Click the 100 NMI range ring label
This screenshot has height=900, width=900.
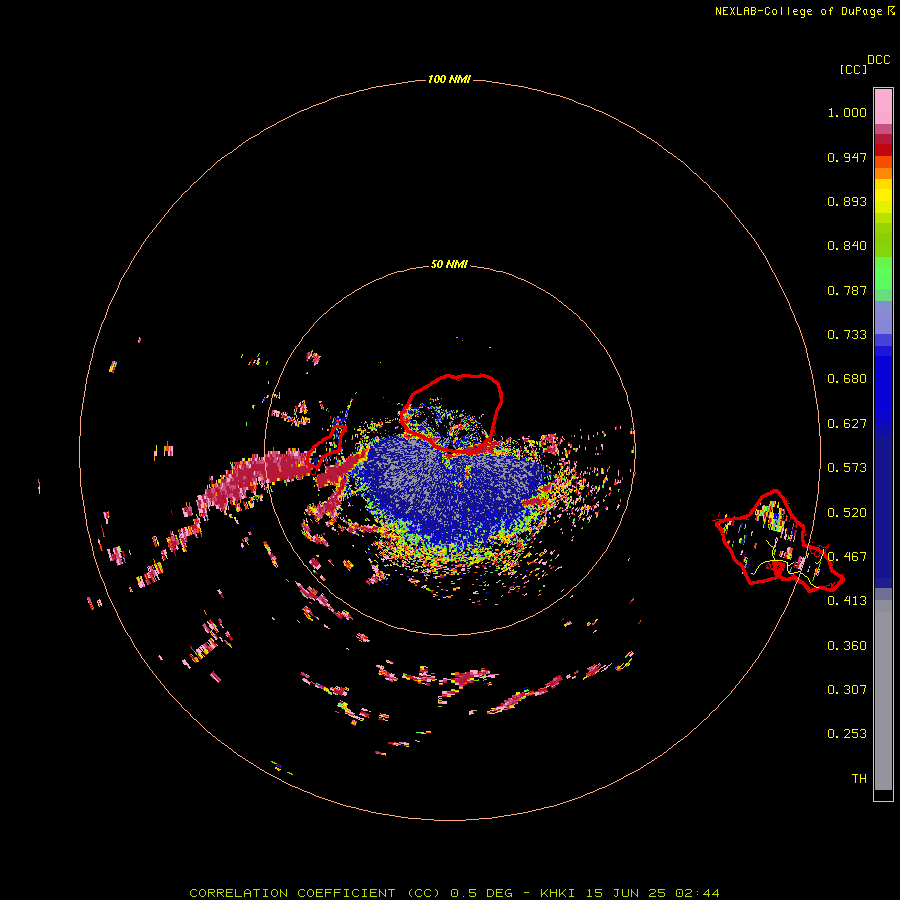pyautogui.click(x=449, y=79)
